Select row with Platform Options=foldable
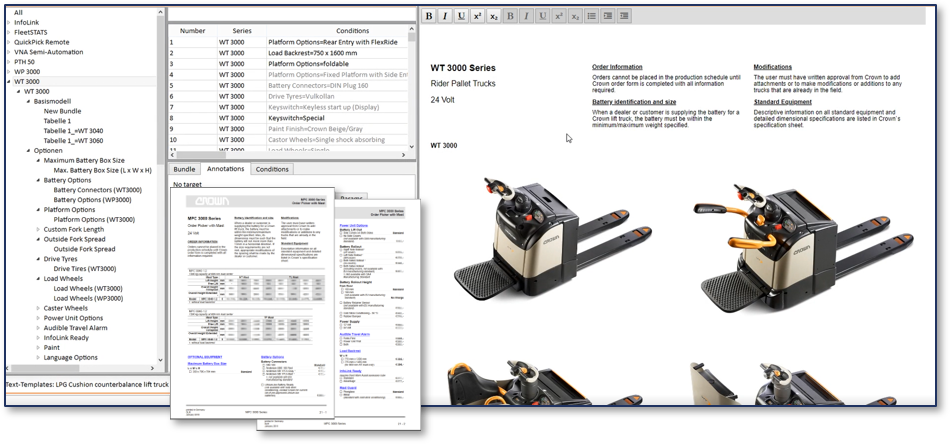The image size is (950, 444). (288, 64)
